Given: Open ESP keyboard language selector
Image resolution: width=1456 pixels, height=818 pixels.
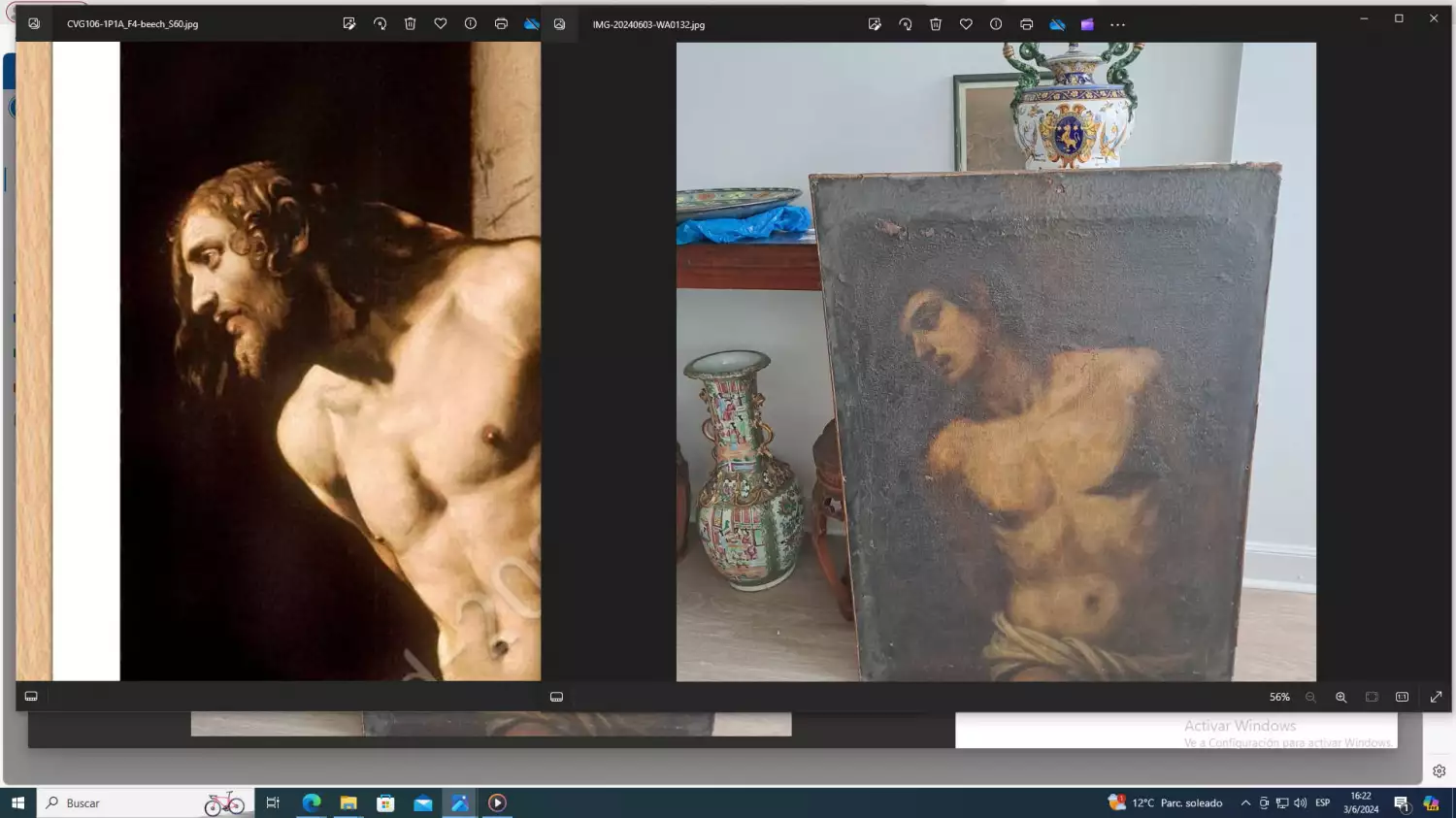Looking at the screenshot, I should pos(1322,802).
